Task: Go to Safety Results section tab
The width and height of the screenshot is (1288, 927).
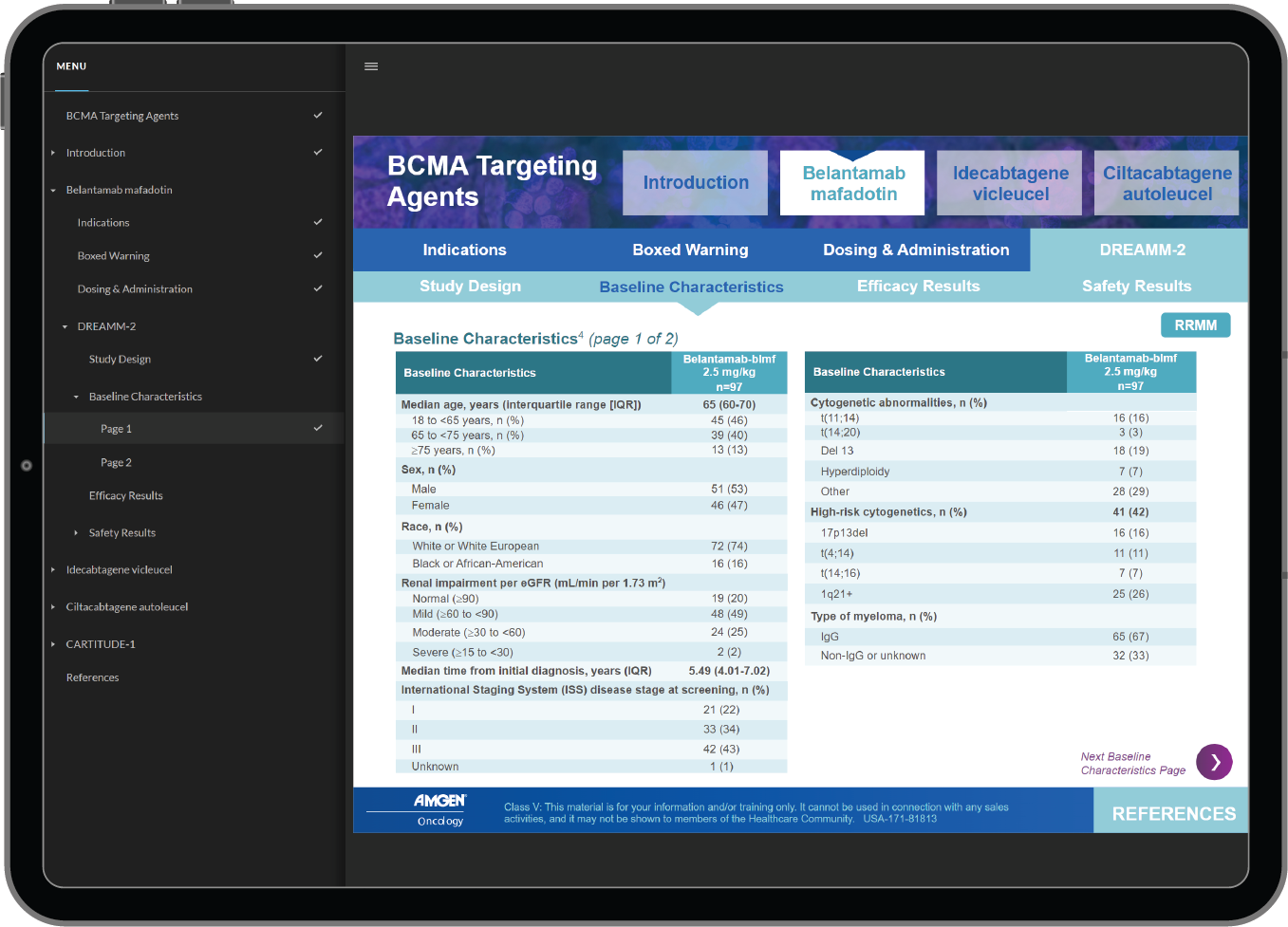Action: coord(1136,286)
